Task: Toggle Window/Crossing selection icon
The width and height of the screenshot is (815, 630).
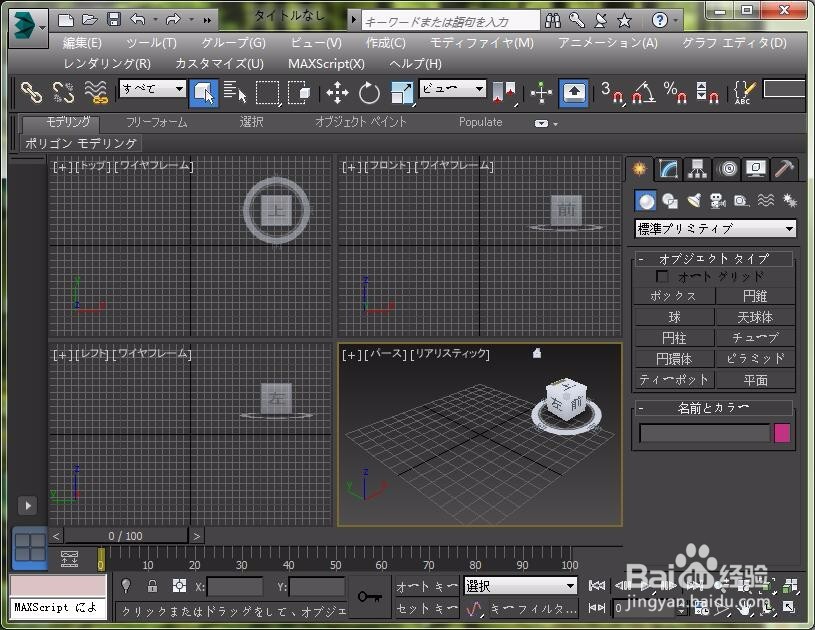Action: tap(299, 93)
